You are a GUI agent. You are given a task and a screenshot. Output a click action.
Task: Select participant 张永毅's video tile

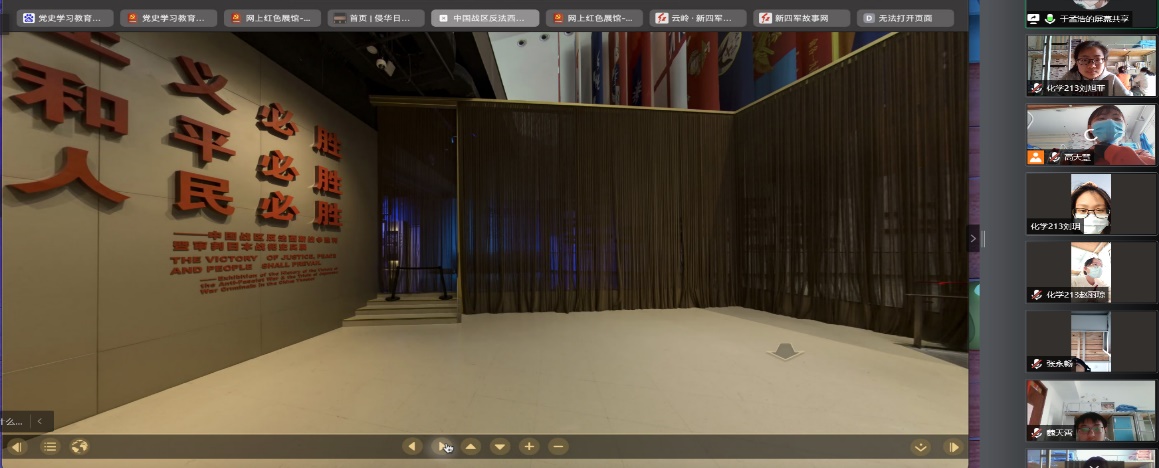(x=1090, y=342)
